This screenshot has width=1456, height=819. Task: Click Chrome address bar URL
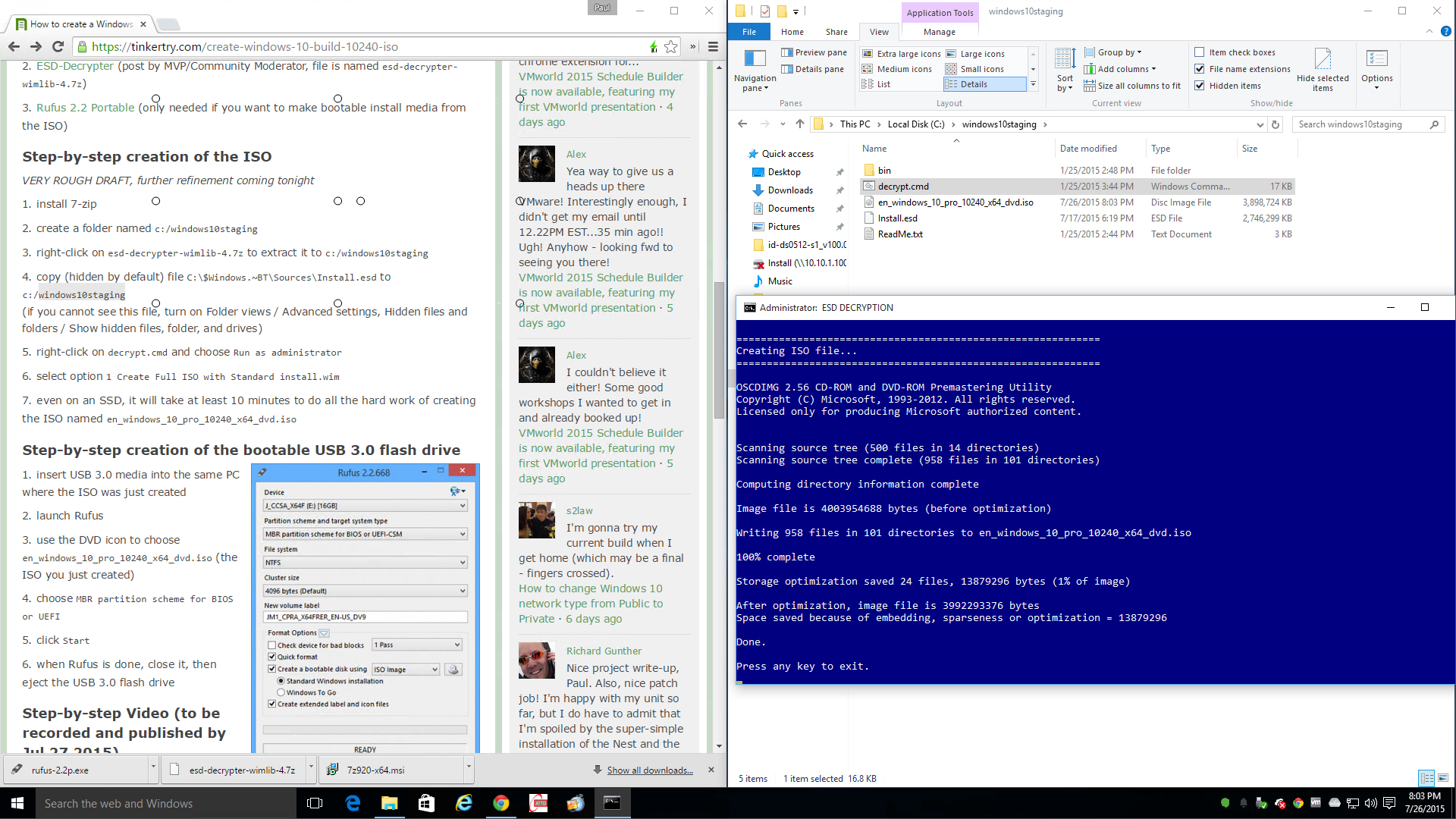tap(244, 47)
